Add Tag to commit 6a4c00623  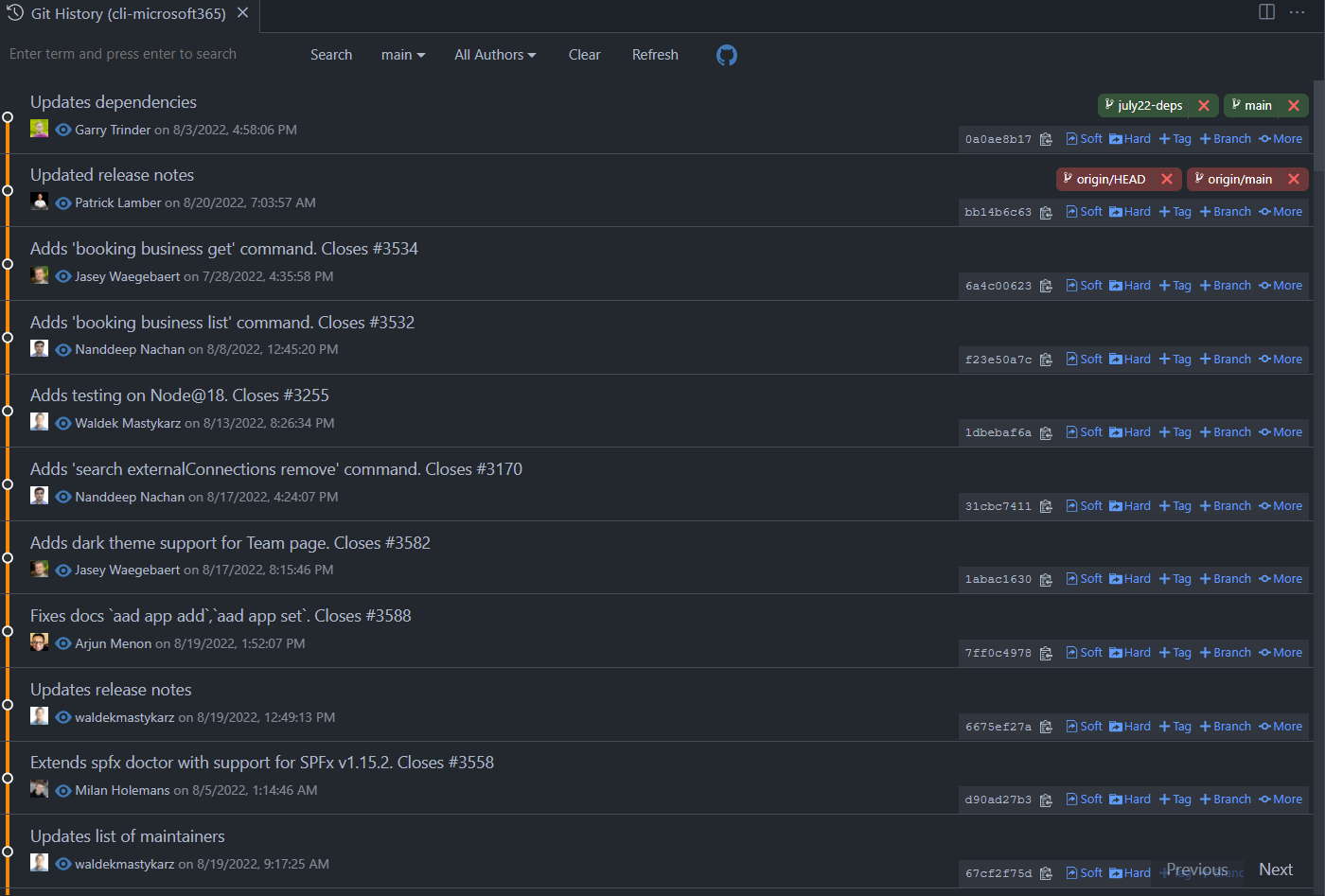tap(1175, 286)
